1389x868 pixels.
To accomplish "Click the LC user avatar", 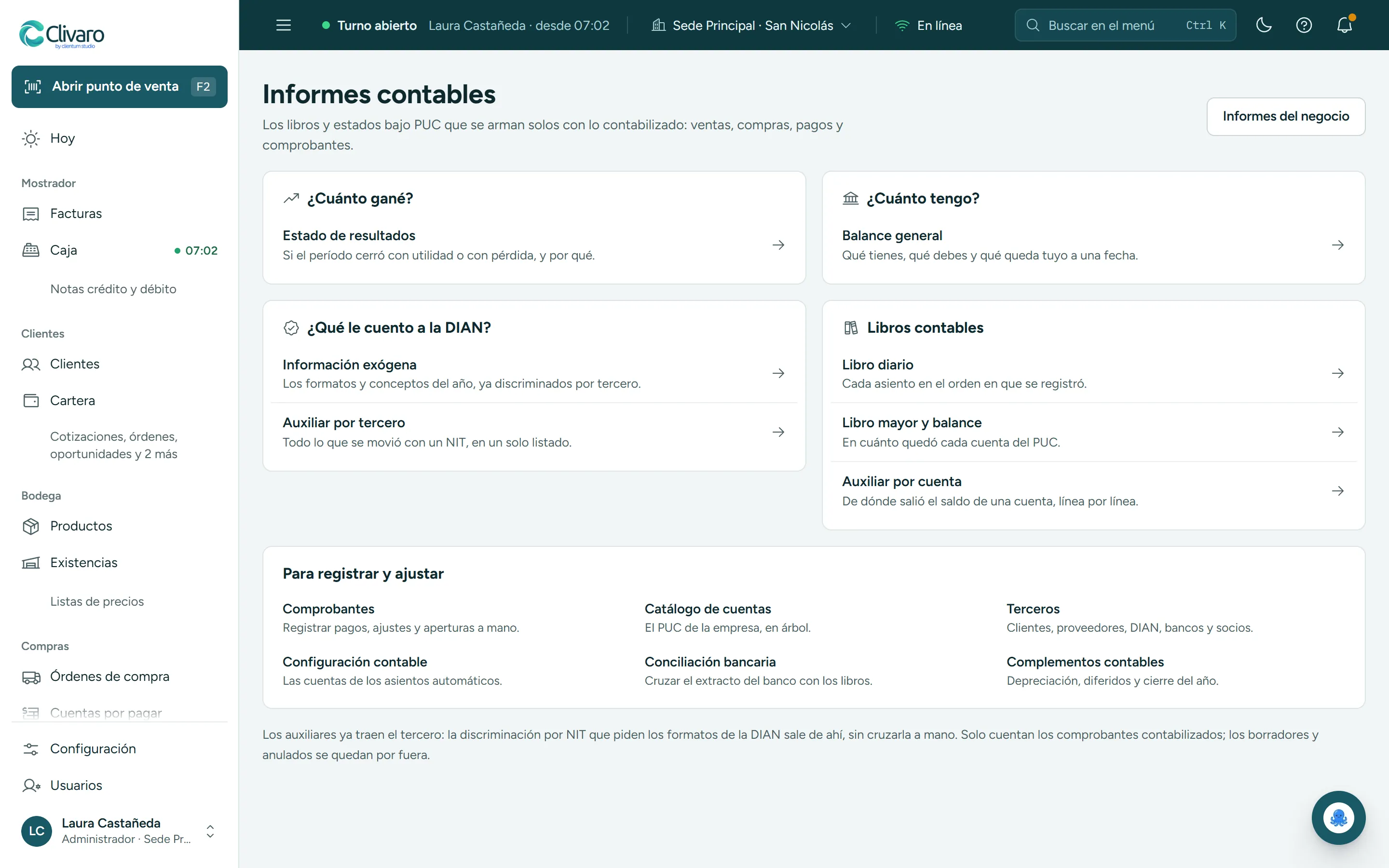I will (37, 831).
